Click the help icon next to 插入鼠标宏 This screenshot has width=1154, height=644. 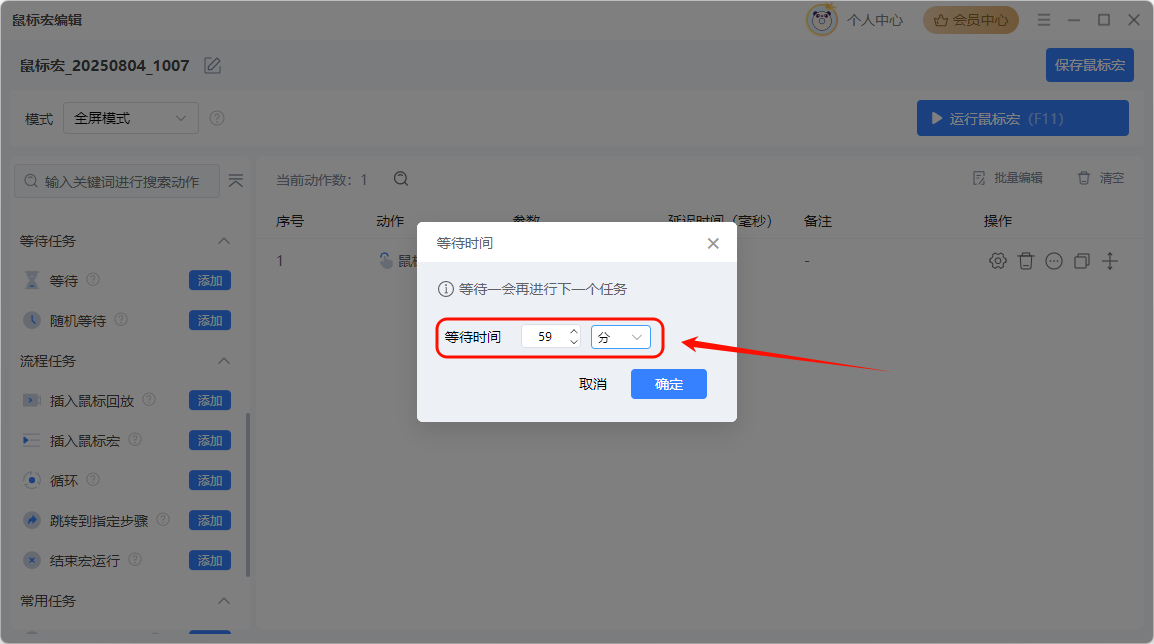(135, 439)
